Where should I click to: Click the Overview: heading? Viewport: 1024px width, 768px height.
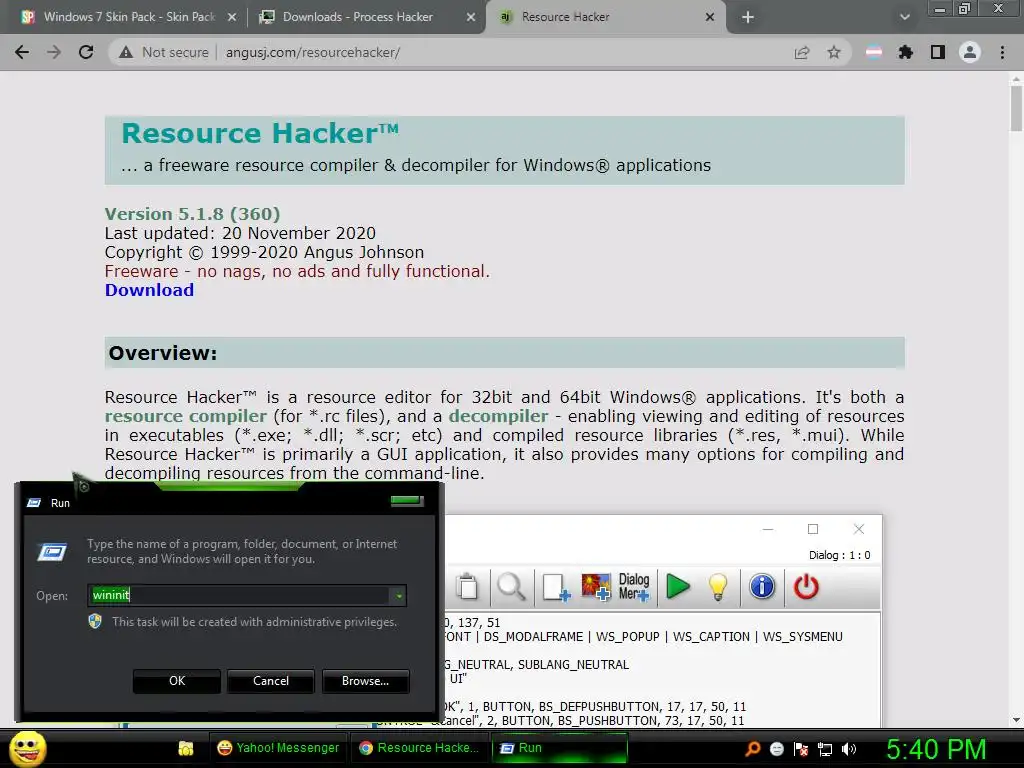(163, 353)
